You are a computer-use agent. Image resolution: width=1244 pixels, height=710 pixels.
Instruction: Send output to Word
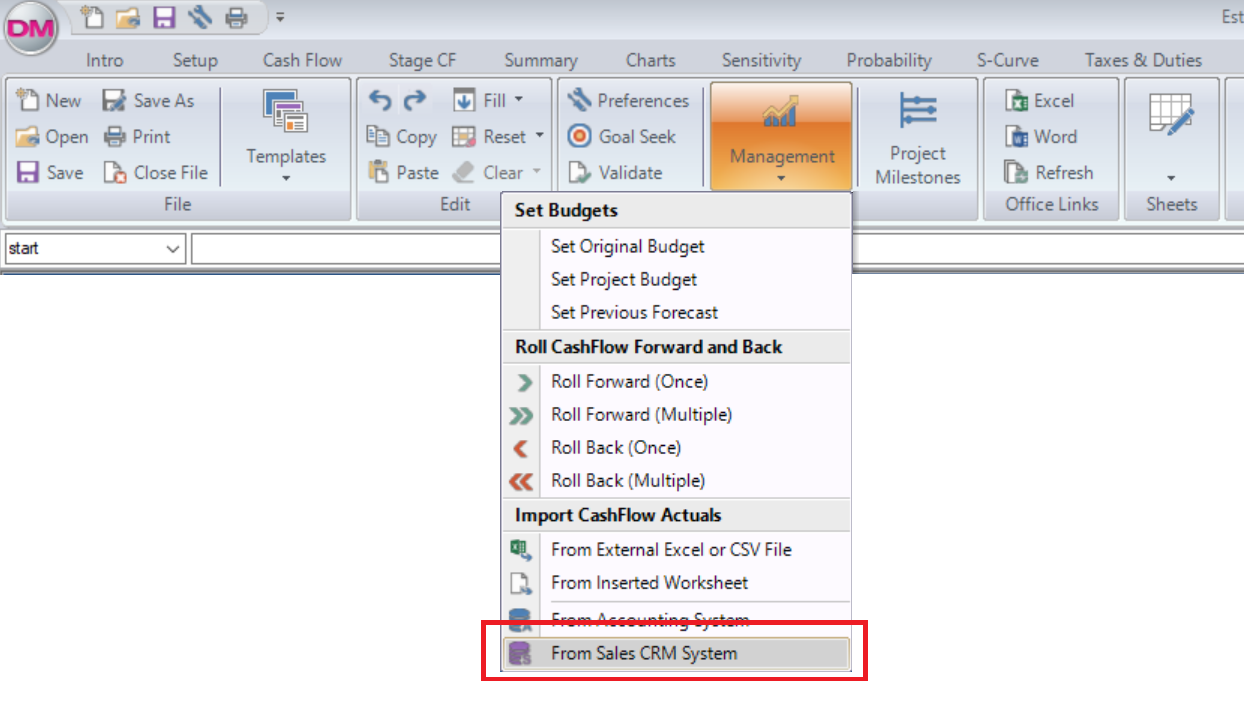(1044, 136)
